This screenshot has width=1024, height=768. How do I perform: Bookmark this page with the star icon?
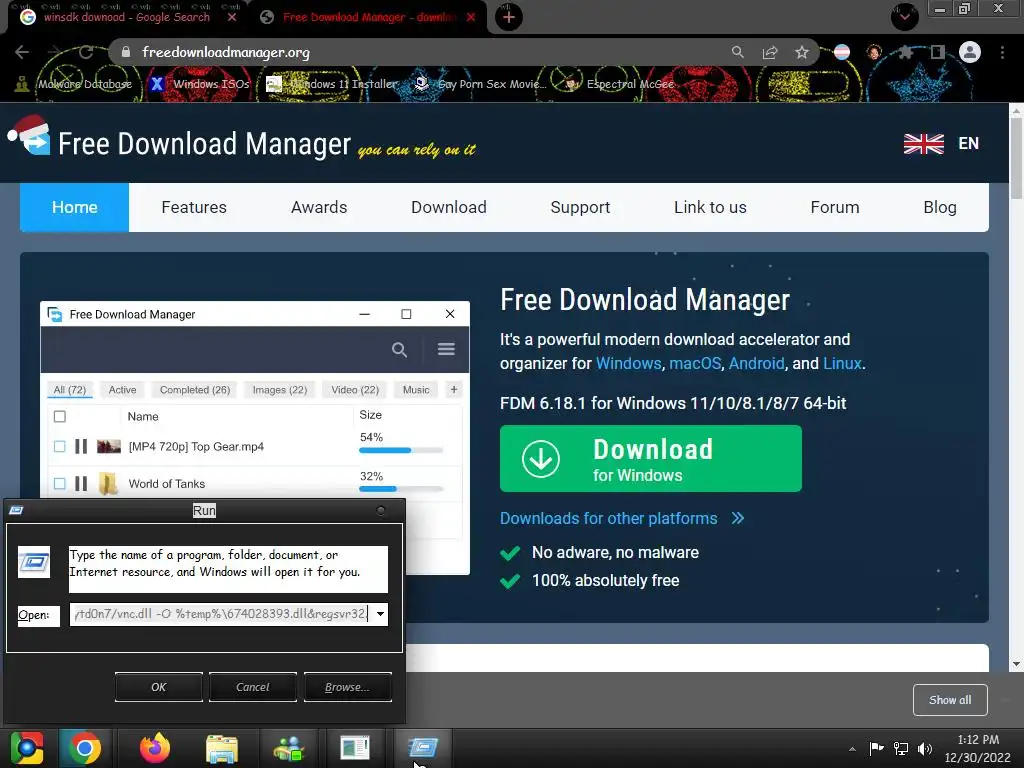tap(802, 52)
